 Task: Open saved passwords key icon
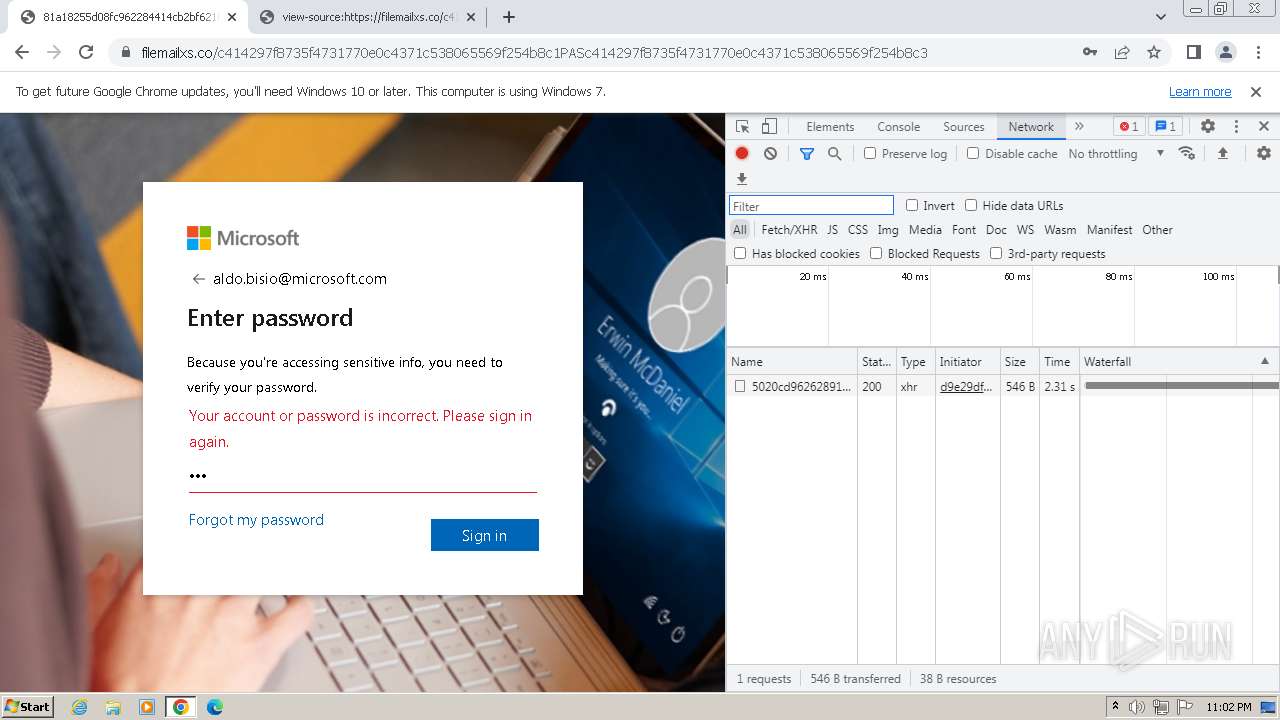tap(1090, 52)
